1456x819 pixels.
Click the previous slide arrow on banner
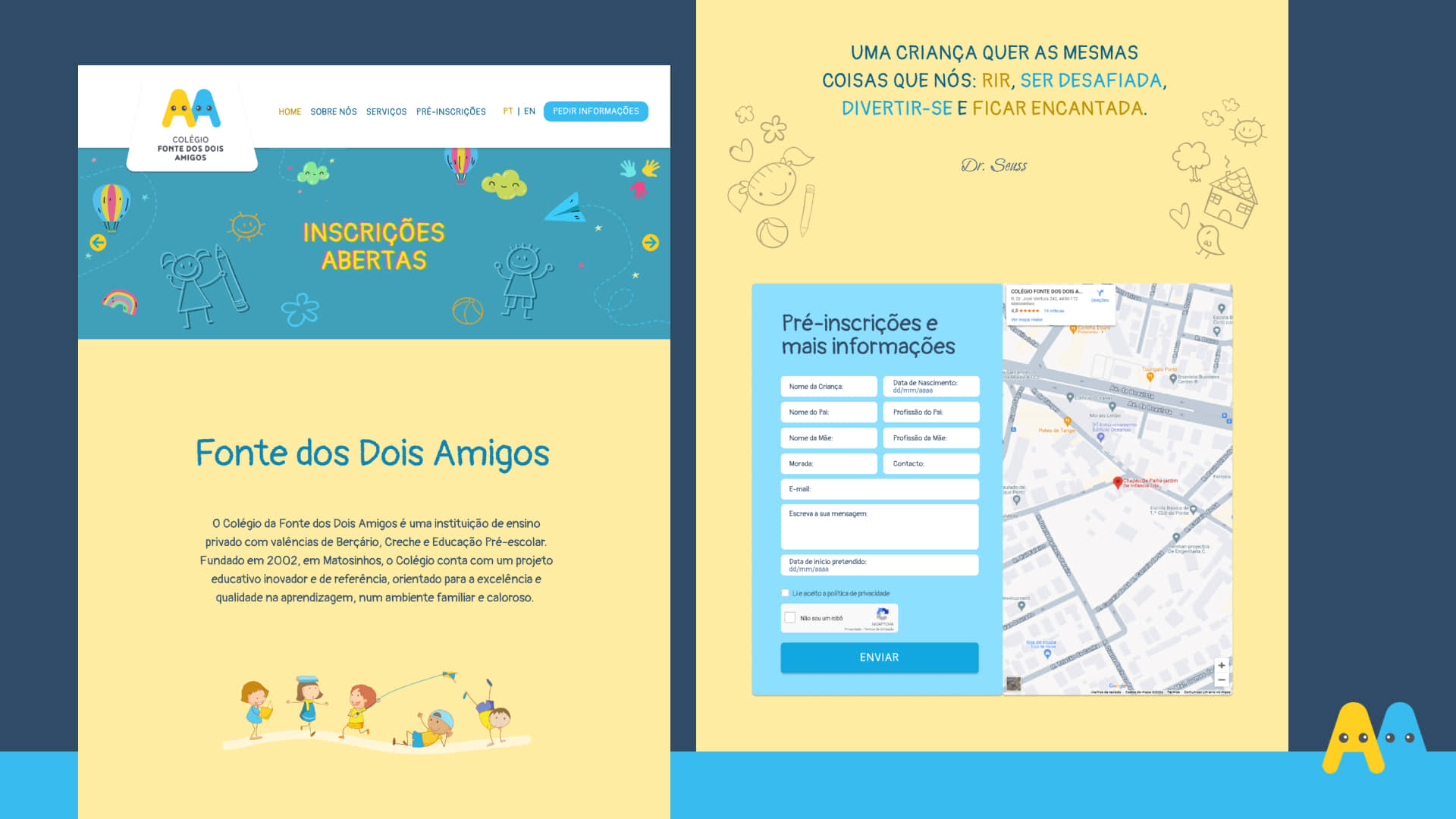pos(98,243)
